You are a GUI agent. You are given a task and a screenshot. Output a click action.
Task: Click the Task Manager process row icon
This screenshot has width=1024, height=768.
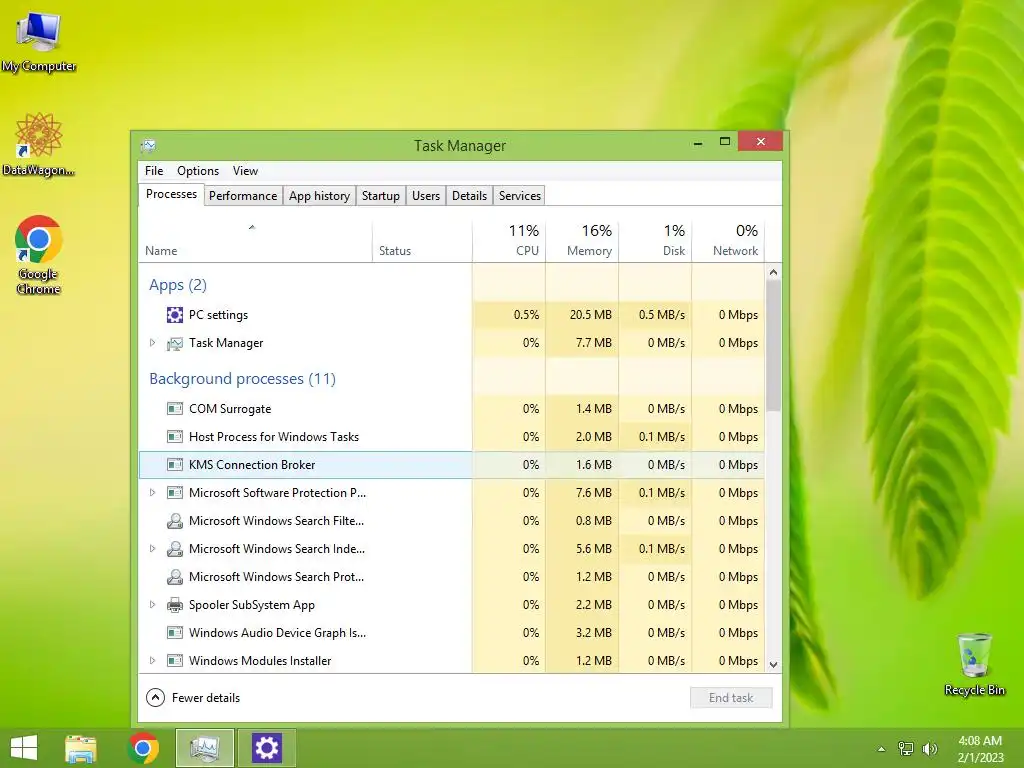[174, 343]
